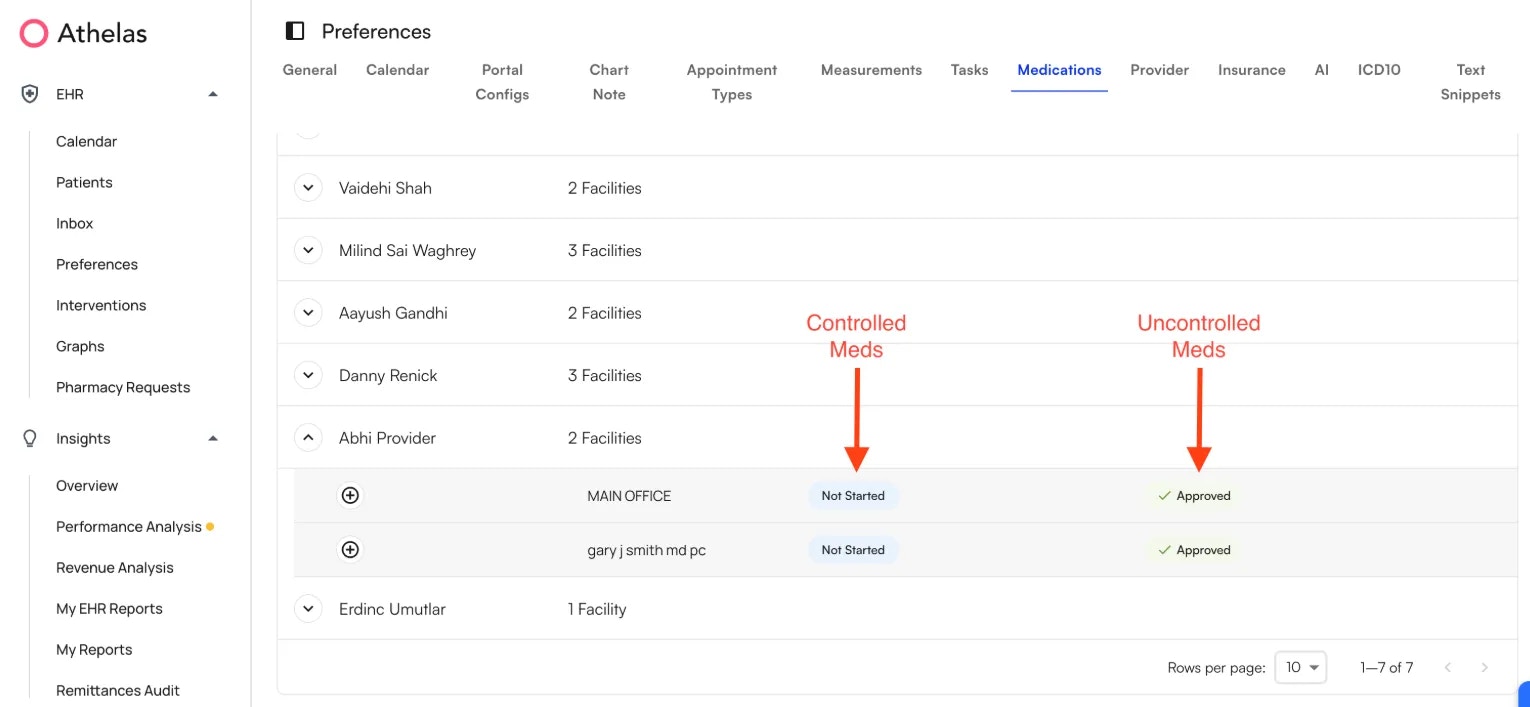Go to next page arrow

click(x=1484, y=667)
